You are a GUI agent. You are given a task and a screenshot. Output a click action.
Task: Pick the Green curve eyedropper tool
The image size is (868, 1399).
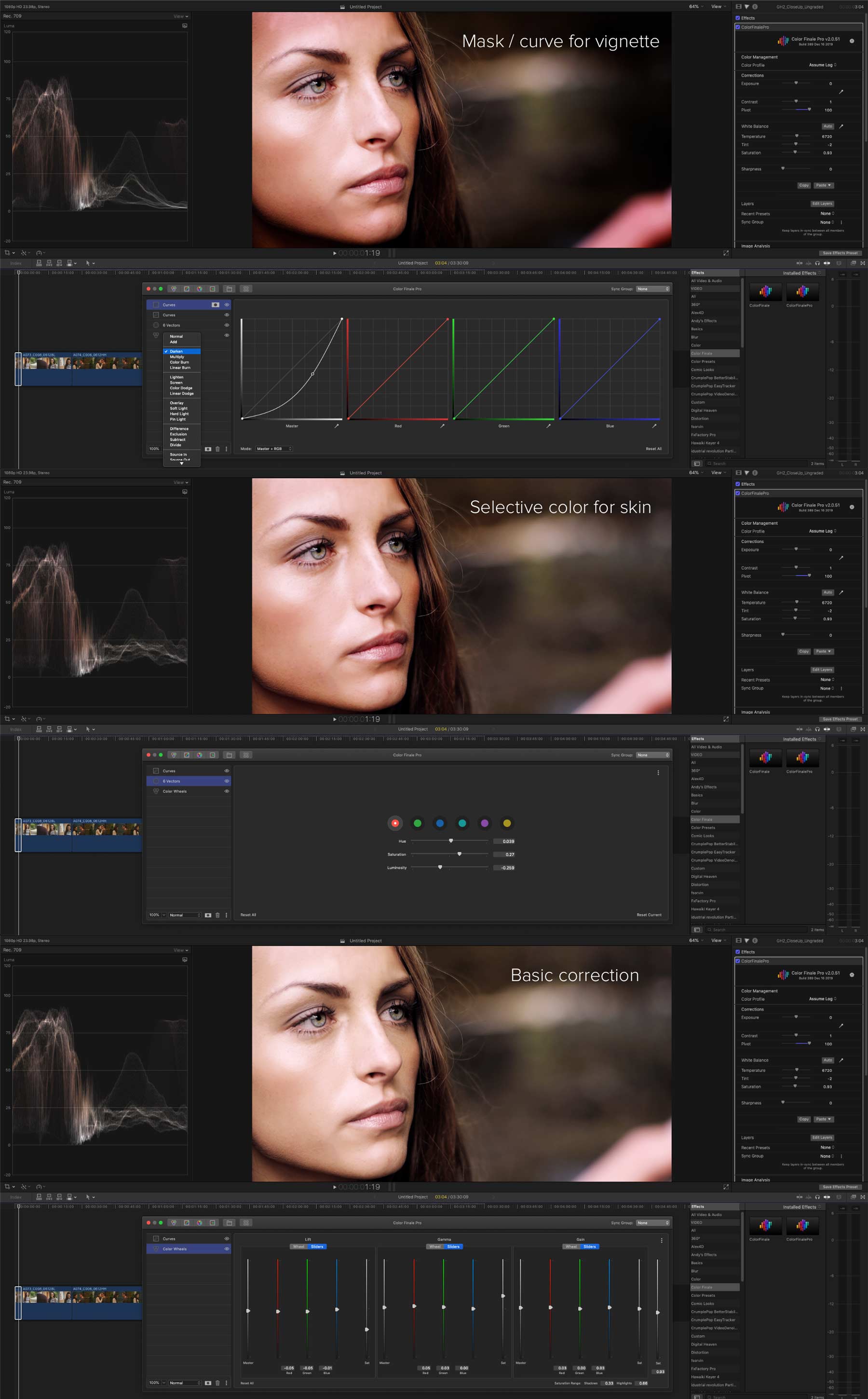(x=548, y=426)
